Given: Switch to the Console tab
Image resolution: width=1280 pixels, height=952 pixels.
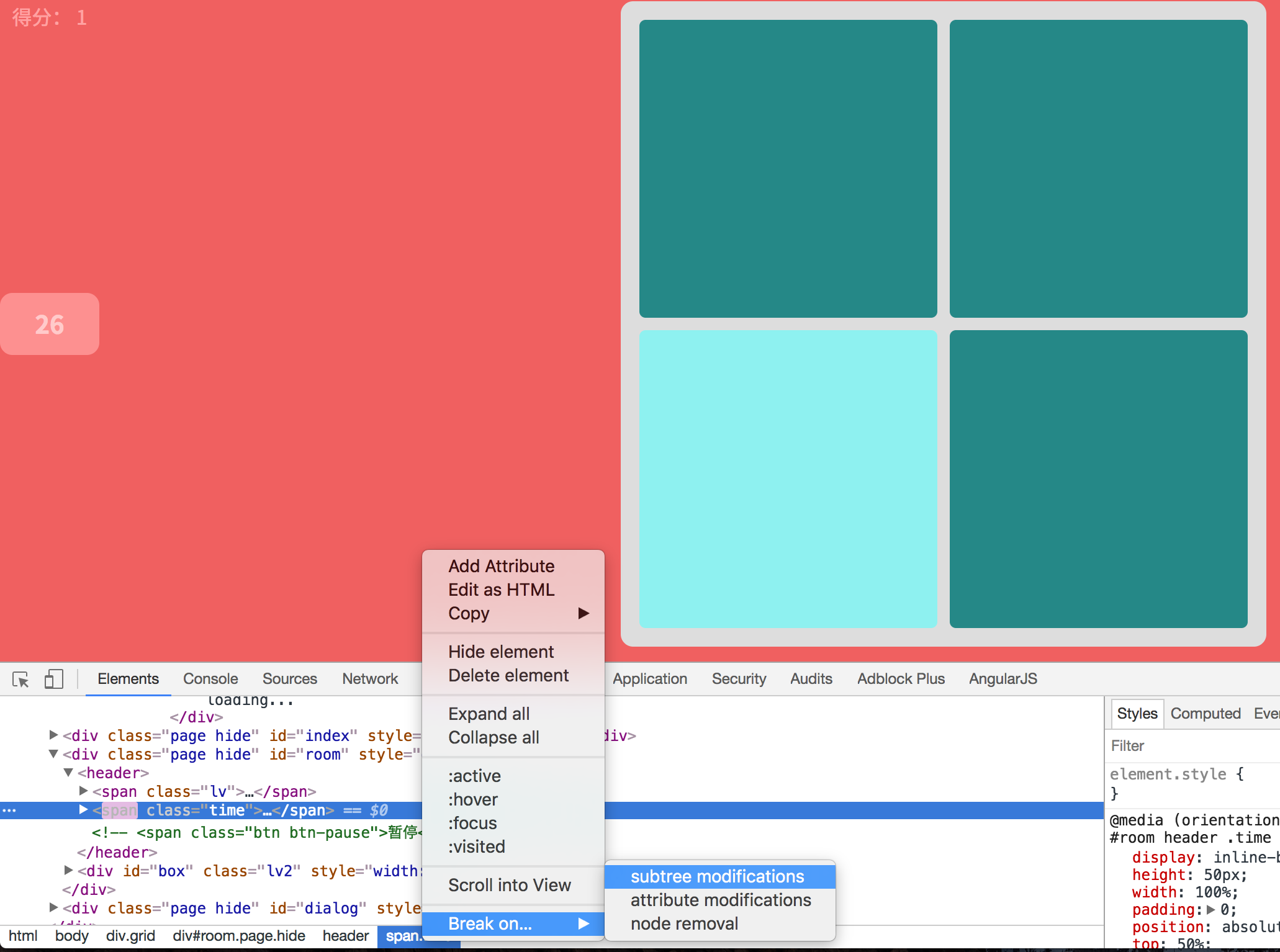Looking at the screenshot, I should coord(210,679).
